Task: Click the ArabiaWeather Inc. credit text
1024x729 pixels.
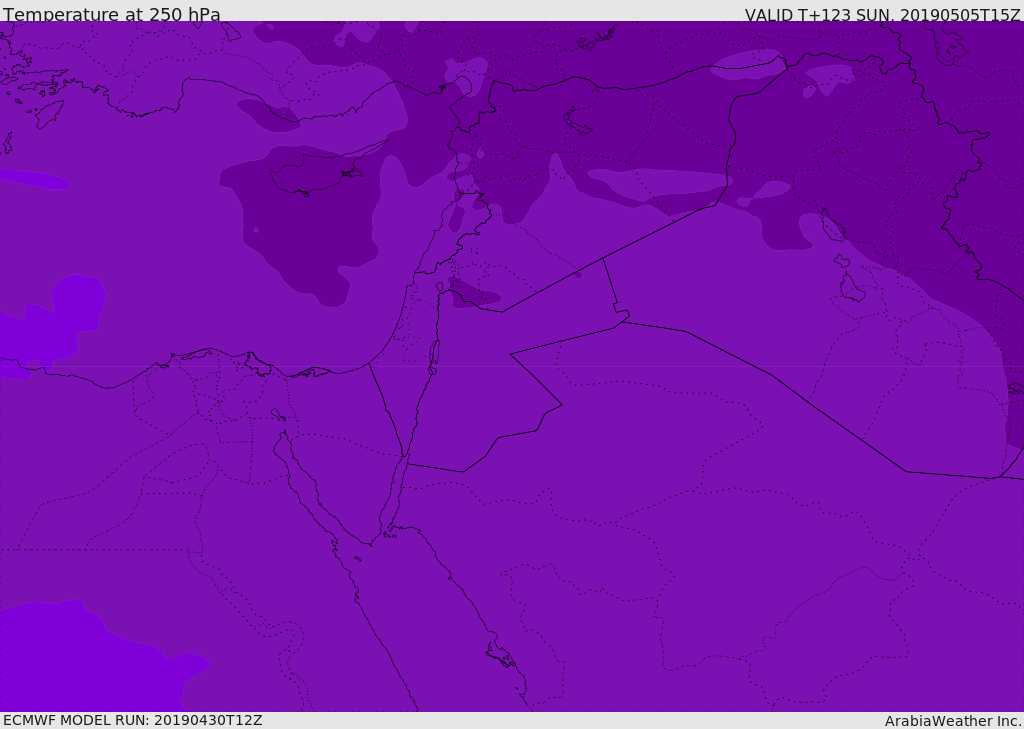Action: pyautogui.click(x=953, y=721)
